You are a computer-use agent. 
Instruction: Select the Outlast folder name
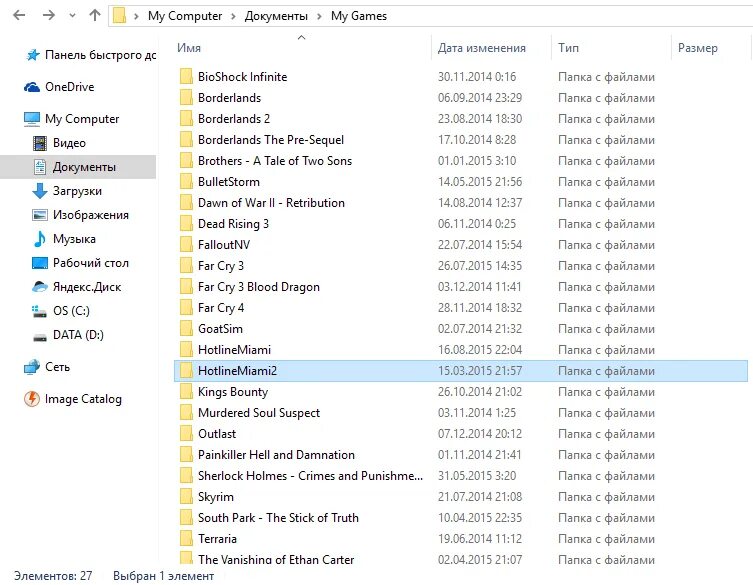[x=217, y=434]
